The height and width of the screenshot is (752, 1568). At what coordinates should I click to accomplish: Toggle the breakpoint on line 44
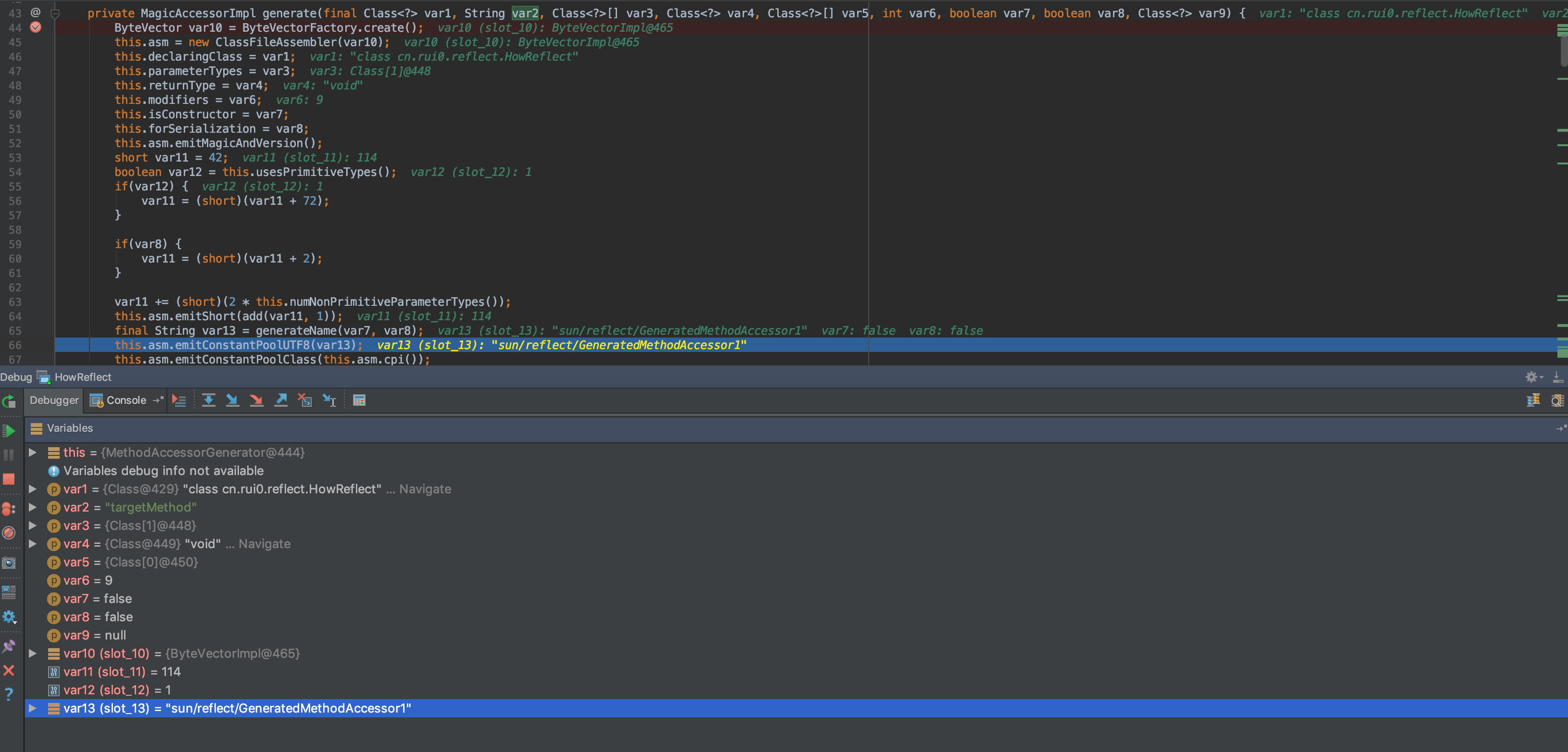click(x=35, y=27)
